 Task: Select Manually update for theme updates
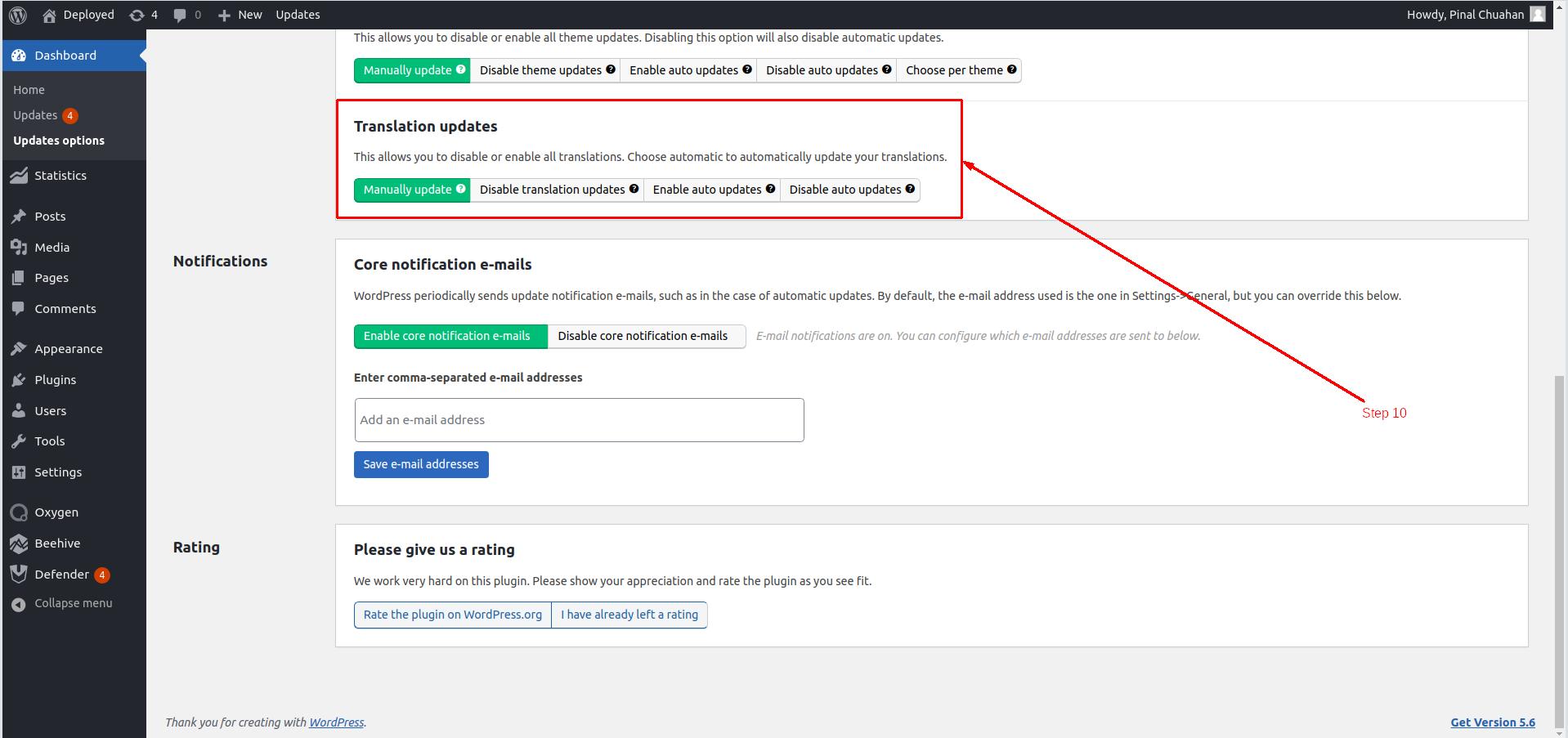[412, 70]
